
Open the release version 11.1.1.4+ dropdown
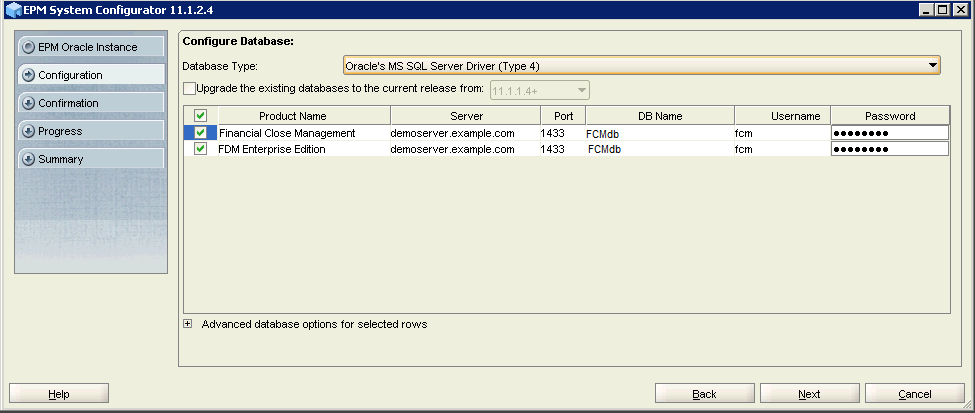click(x=581, y=90)
